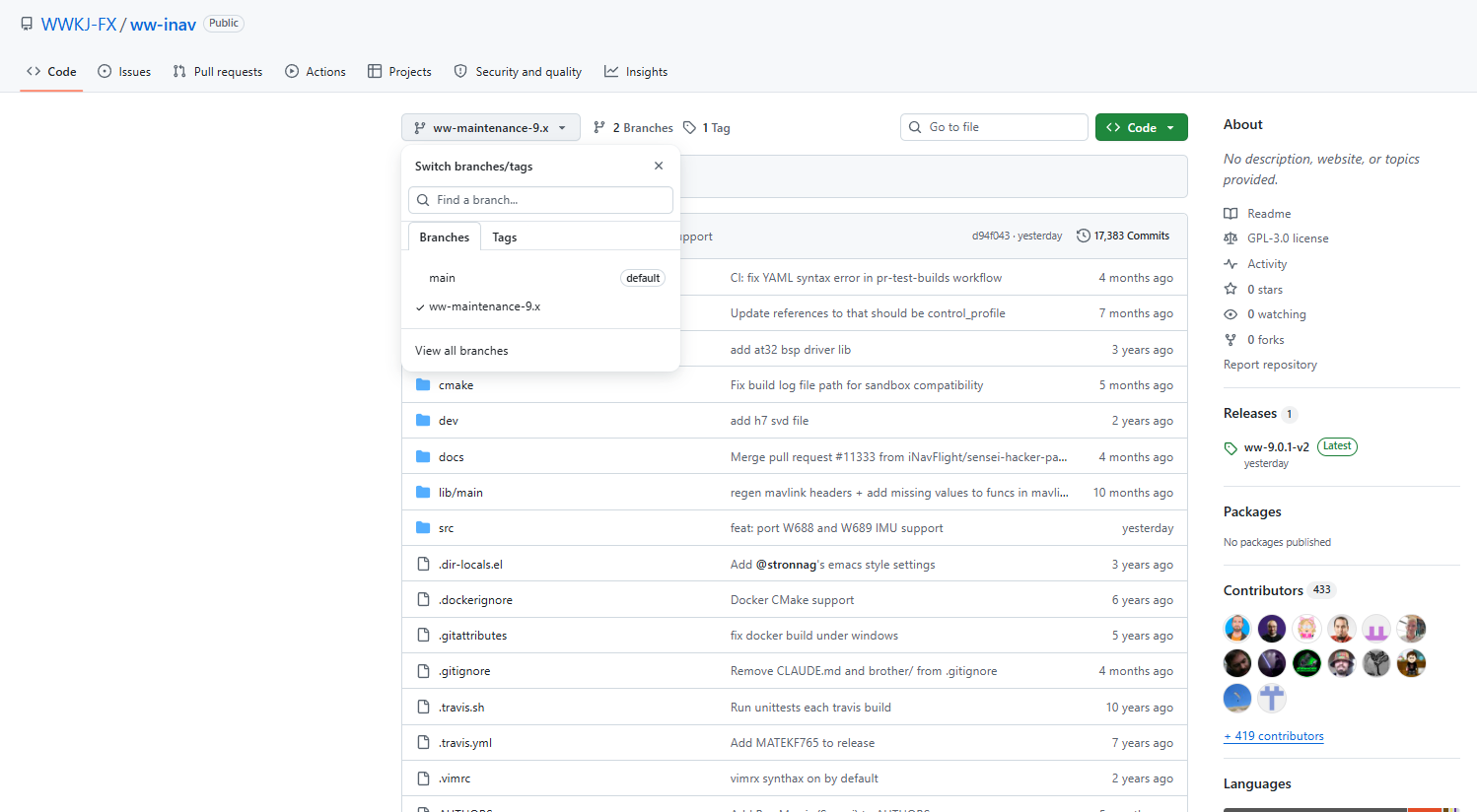The image size is (1477, 812).
Task: Open commit 'CI: fix YAML syntax error' message
Action: click(x=866, y=278)
